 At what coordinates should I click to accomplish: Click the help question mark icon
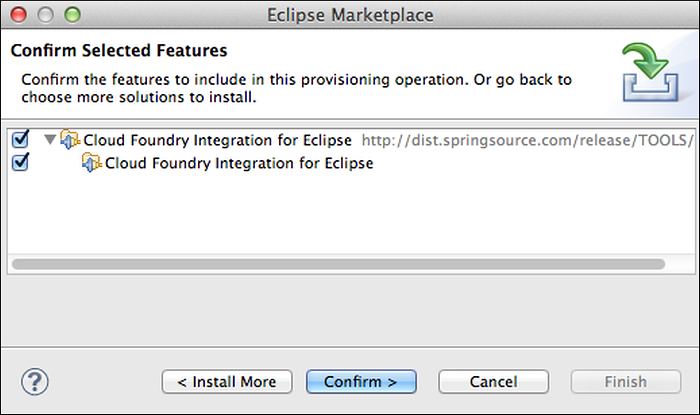[35, 381]
